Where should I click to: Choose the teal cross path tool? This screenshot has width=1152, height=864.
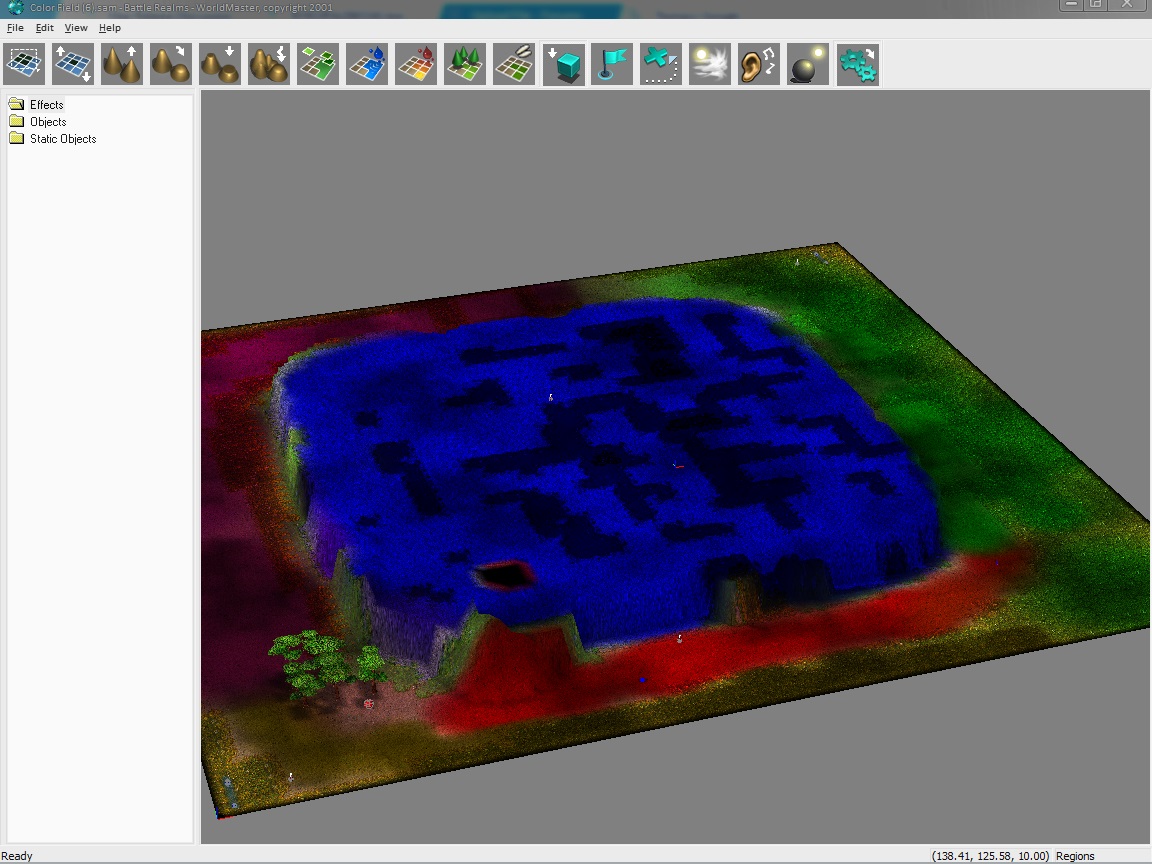point(661,64)
